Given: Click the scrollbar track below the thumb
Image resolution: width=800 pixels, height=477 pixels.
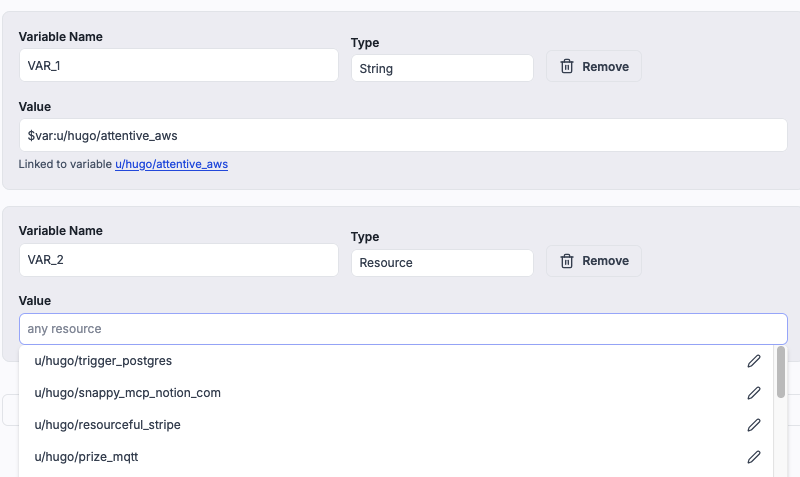Looking at the screenshot, I should 780,440.
